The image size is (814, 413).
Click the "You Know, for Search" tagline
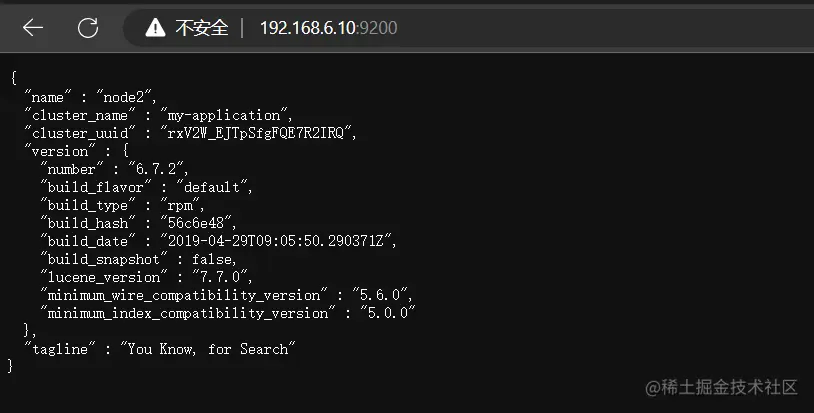208,349
